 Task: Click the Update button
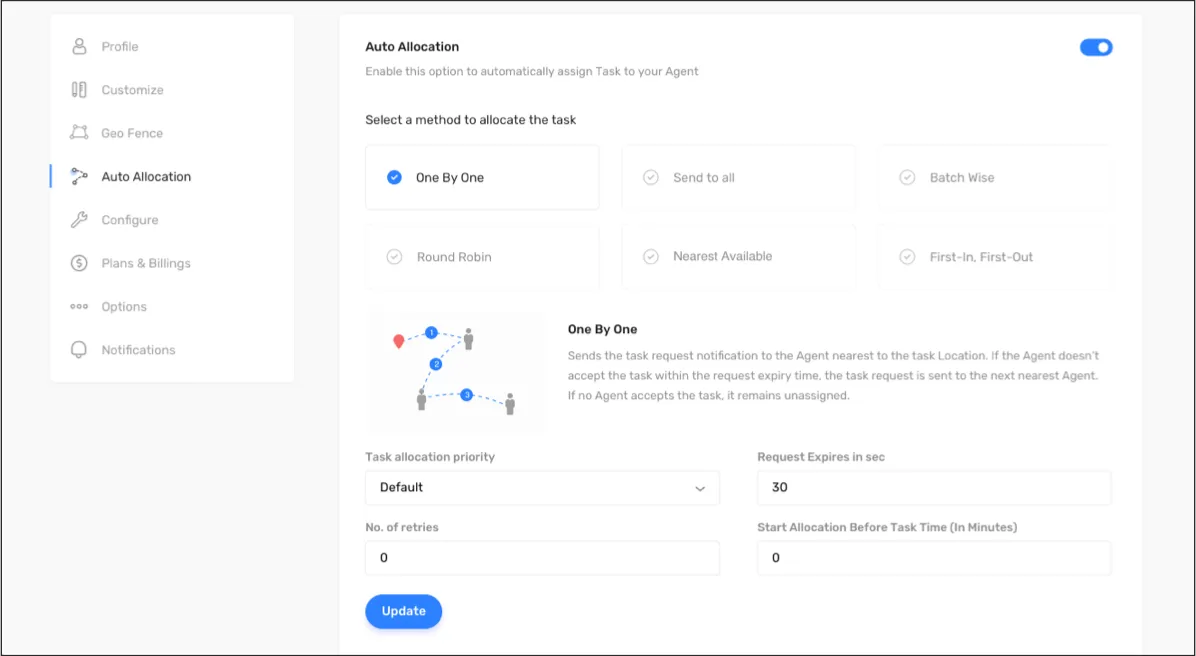coord(403,611)
